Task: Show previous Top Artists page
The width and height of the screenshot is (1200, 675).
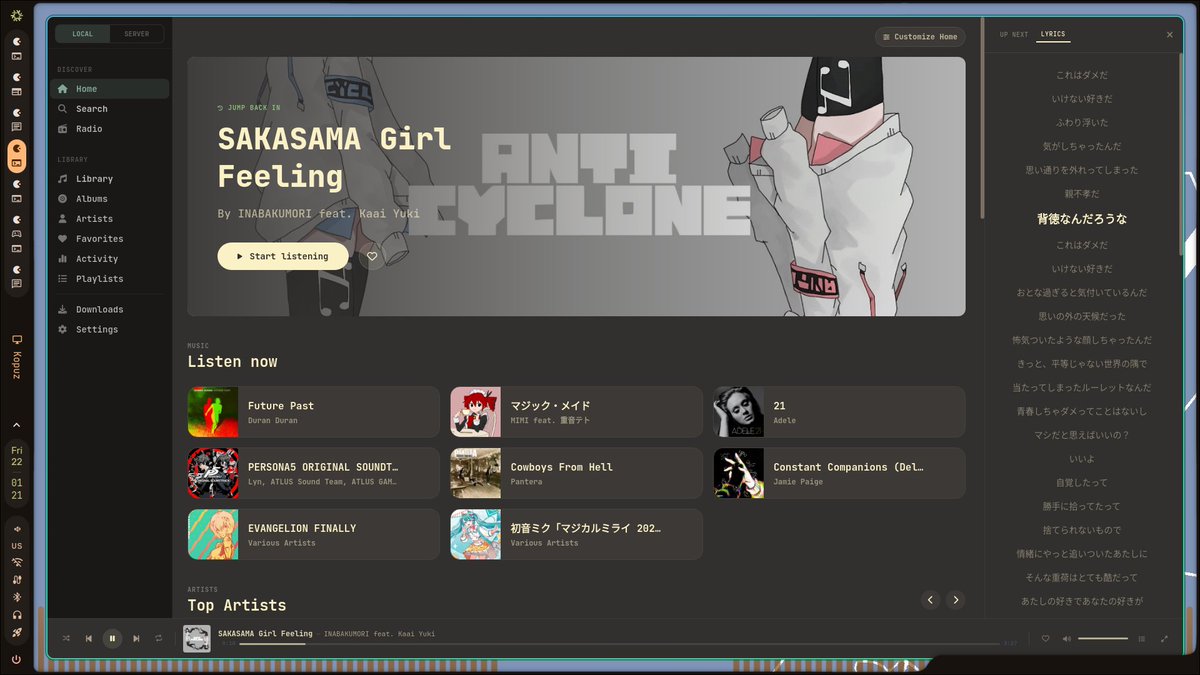Action: coord(930,600)
